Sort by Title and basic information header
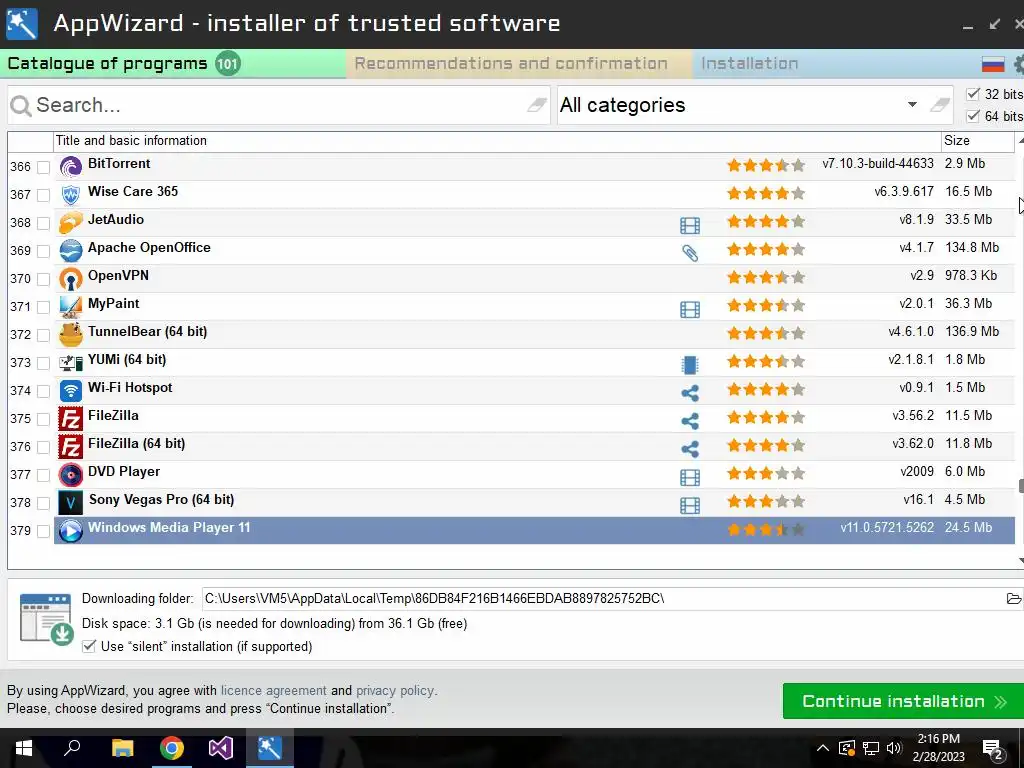 497,140
